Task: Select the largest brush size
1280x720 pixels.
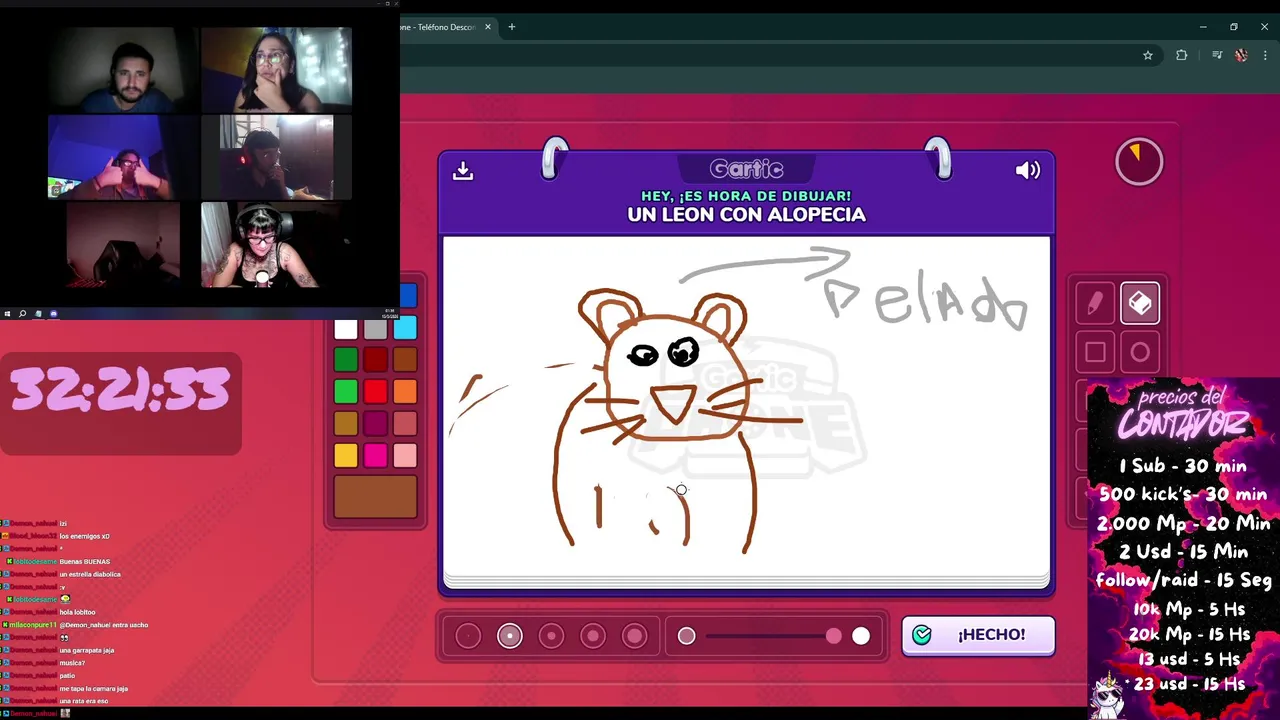Action: point(635,636)
